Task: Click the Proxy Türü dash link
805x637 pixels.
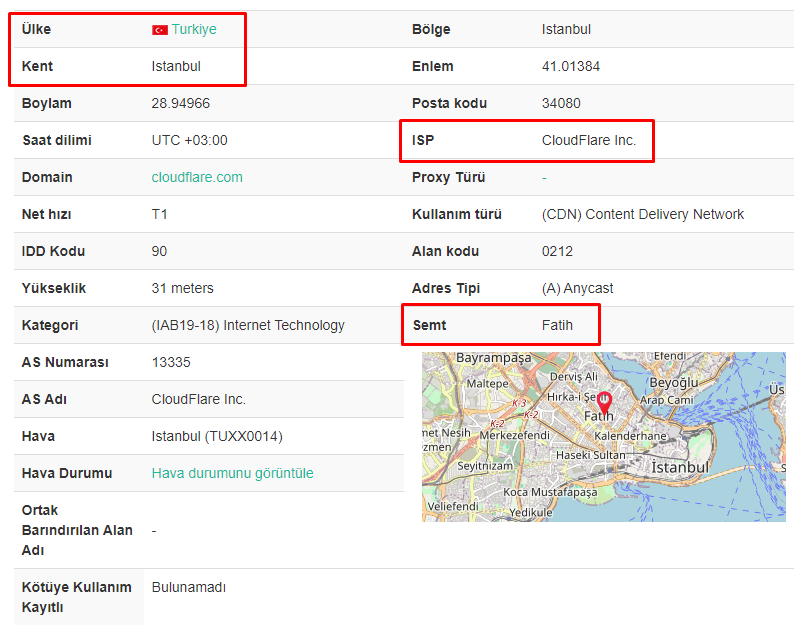Action: coord(544,178)
